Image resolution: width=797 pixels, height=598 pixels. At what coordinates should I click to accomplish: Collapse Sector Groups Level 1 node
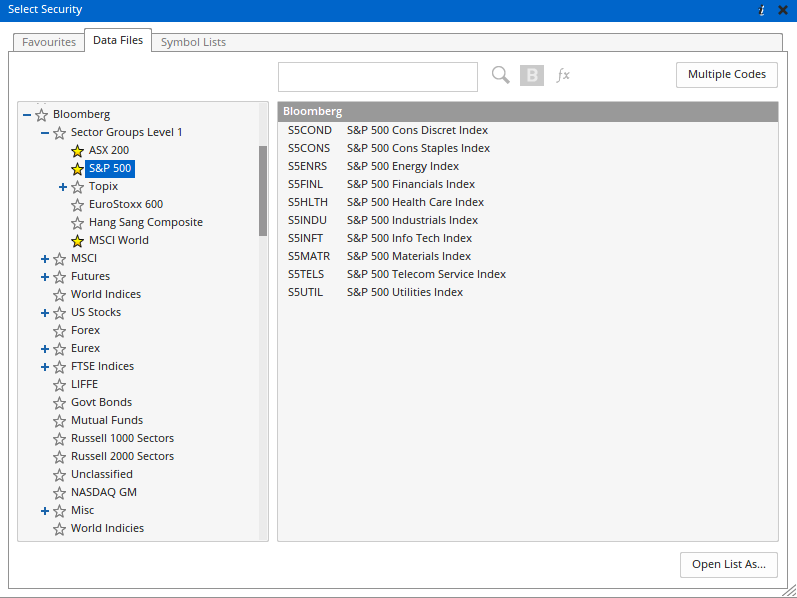point(45,133)
